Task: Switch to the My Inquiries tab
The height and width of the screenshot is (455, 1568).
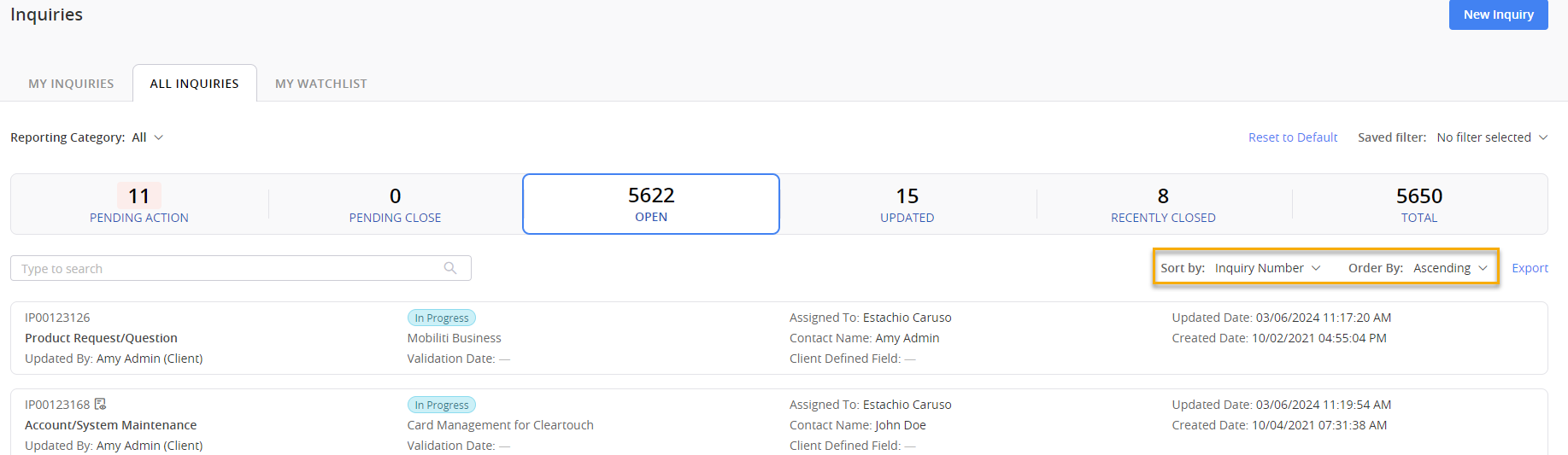Action: click(71, 84)
